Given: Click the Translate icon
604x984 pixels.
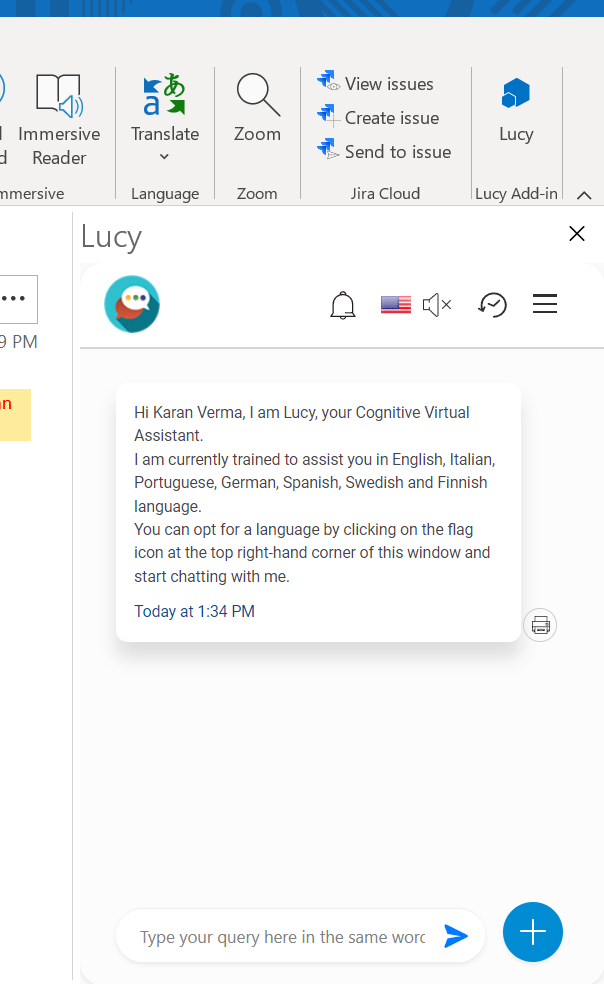Looking at the screenshot, I should [x=164, y=95].
